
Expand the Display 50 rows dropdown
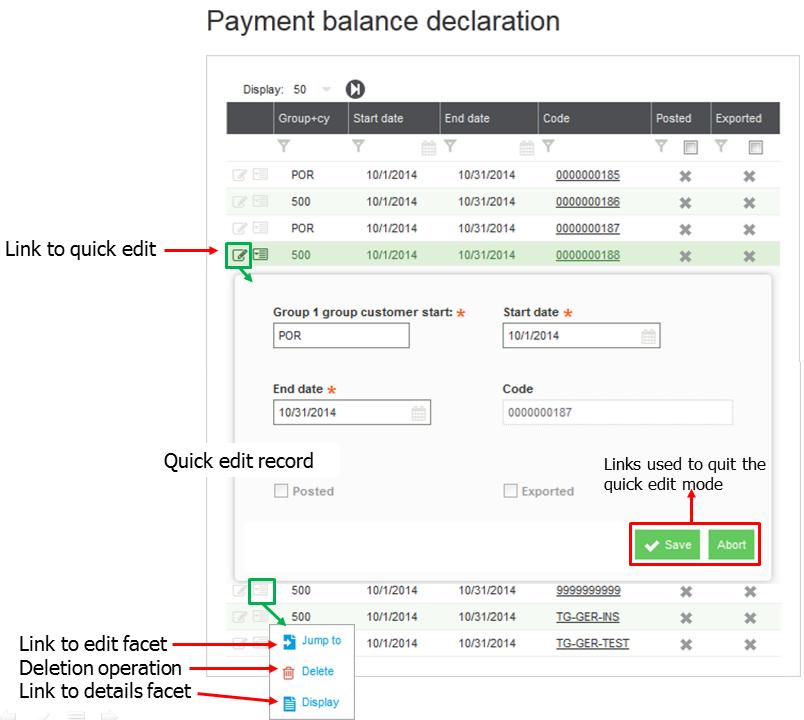(x=326, y=90)
